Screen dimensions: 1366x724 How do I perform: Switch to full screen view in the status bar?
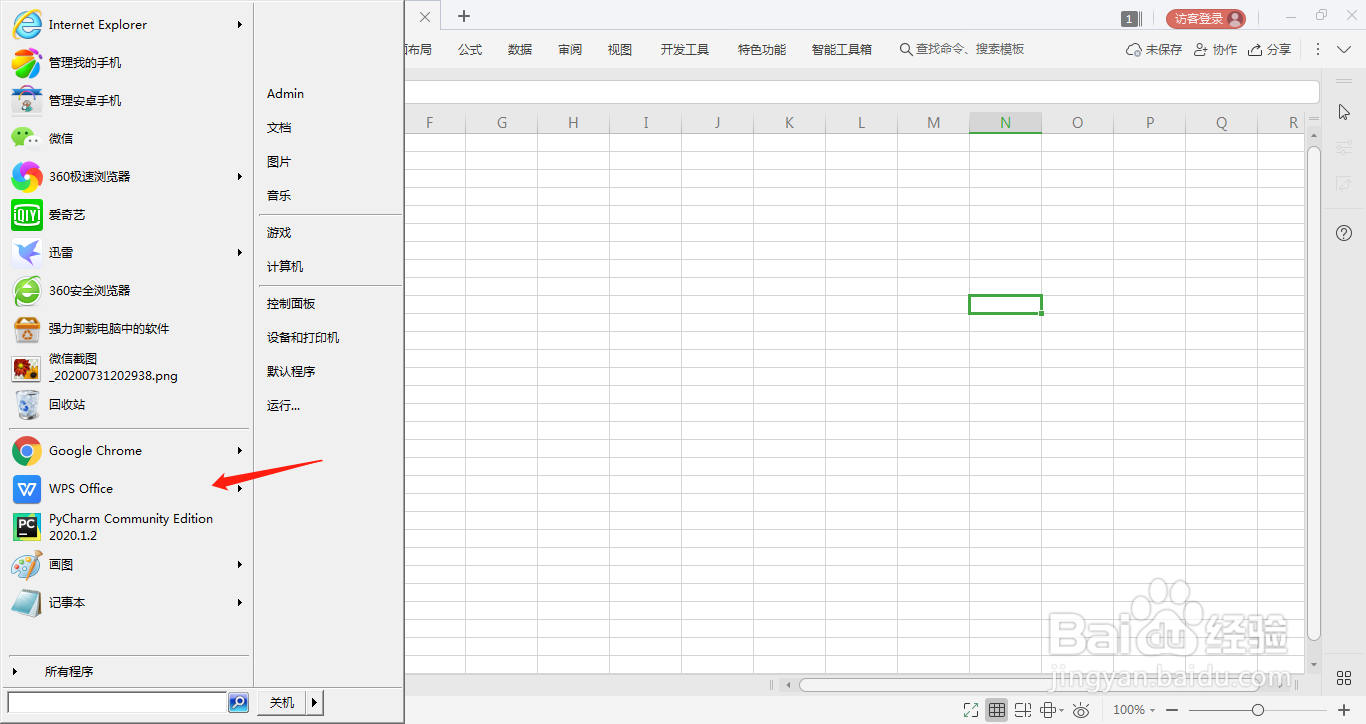click(970, 710)
